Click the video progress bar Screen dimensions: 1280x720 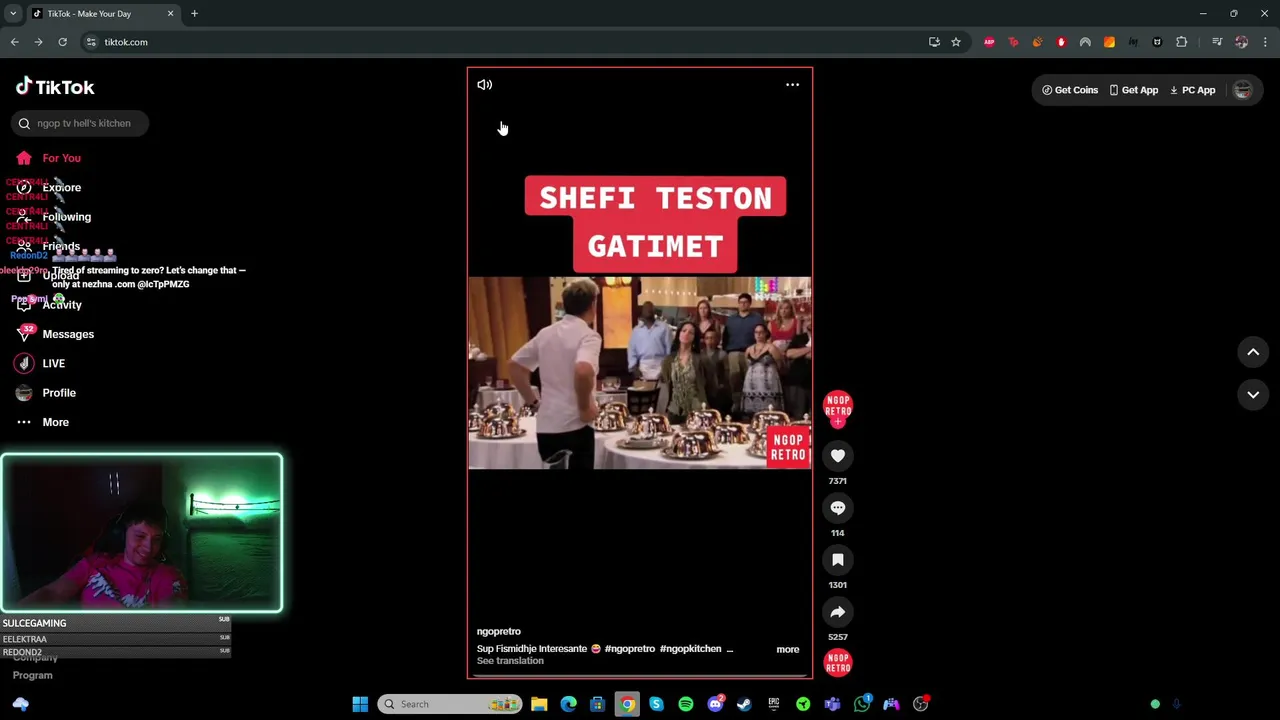640,675
